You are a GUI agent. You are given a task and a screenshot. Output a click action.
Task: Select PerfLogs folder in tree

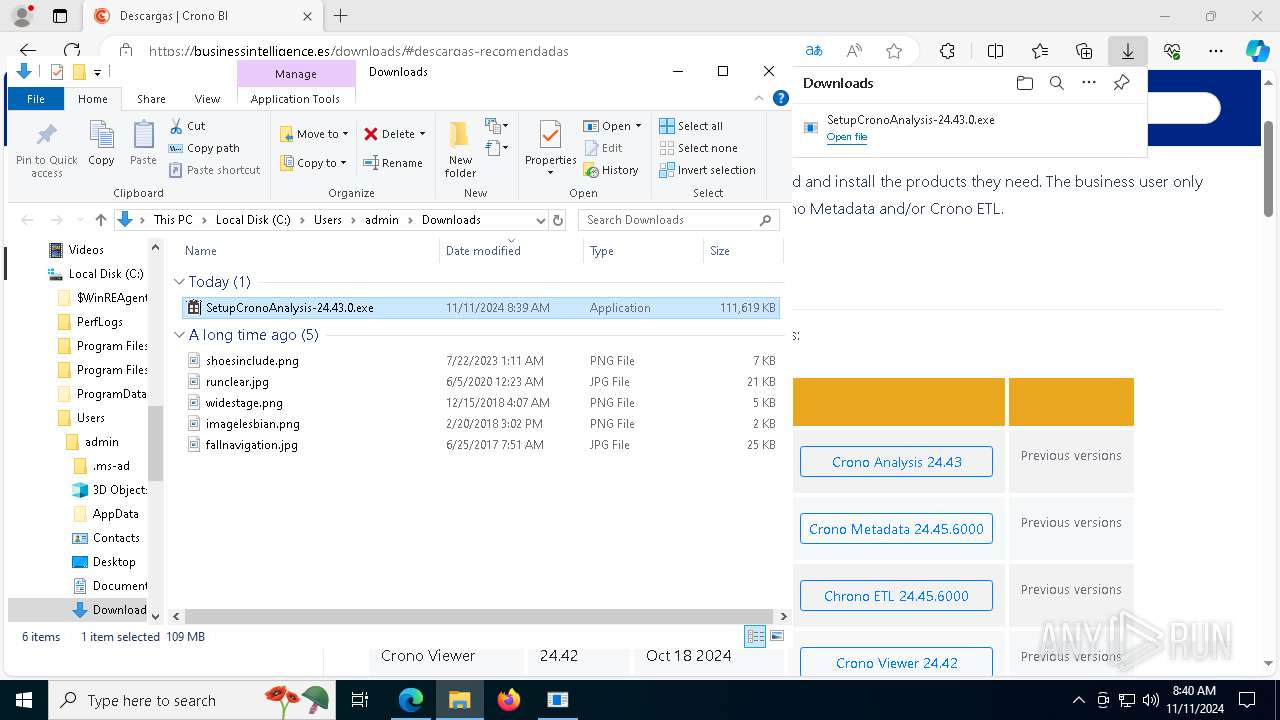coord(100,322)
